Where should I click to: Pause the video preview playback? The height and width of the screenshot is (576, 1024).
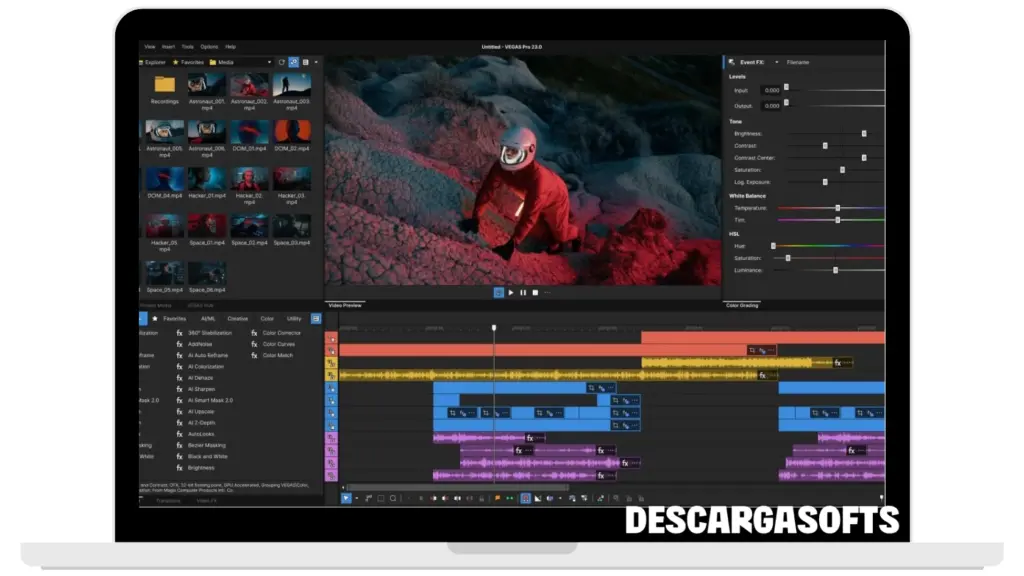pos(523,293)
